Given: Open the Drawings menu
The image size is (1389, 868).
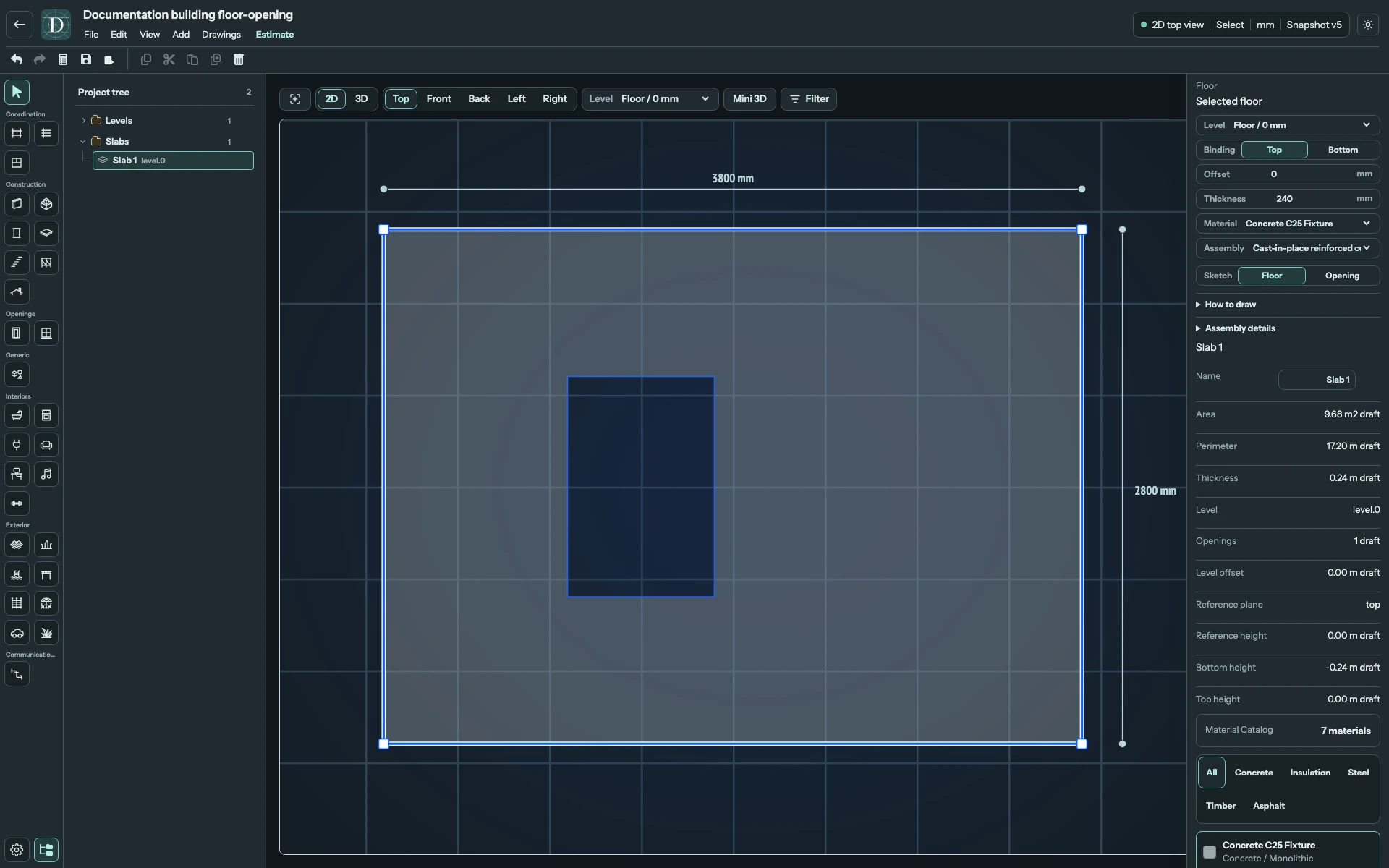Looking at the screenshot, I should click(221, 35).
